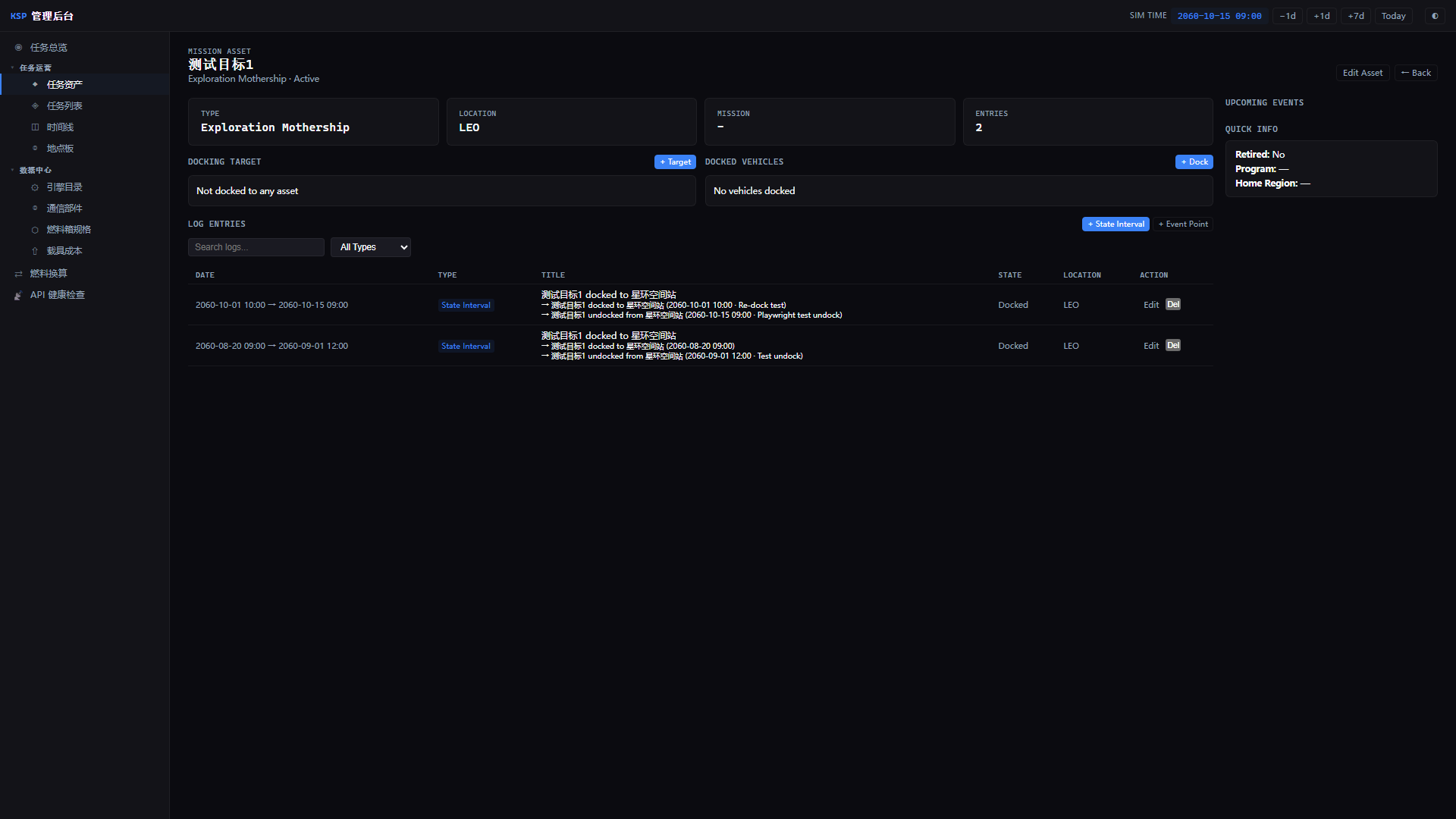
Task: Click the KSP 管理后台 logo title
Action: pos(42,16)
